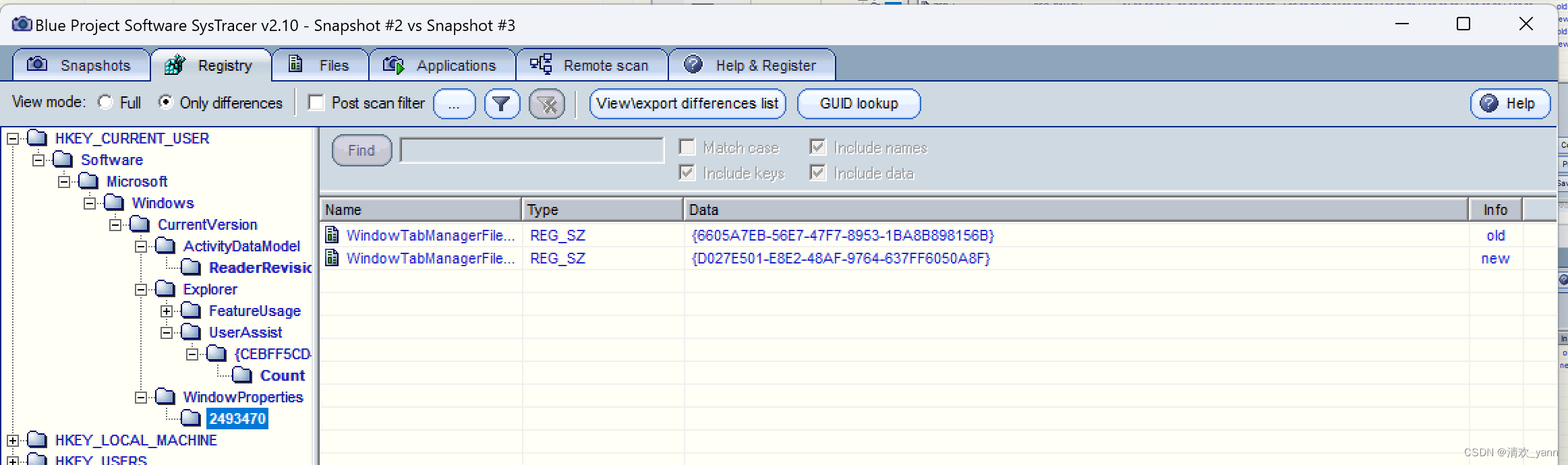The image size is (1568, 465).
Task: Click the HKEY_CURRENT_USER folder icon
Action: (x=37, y=138)
